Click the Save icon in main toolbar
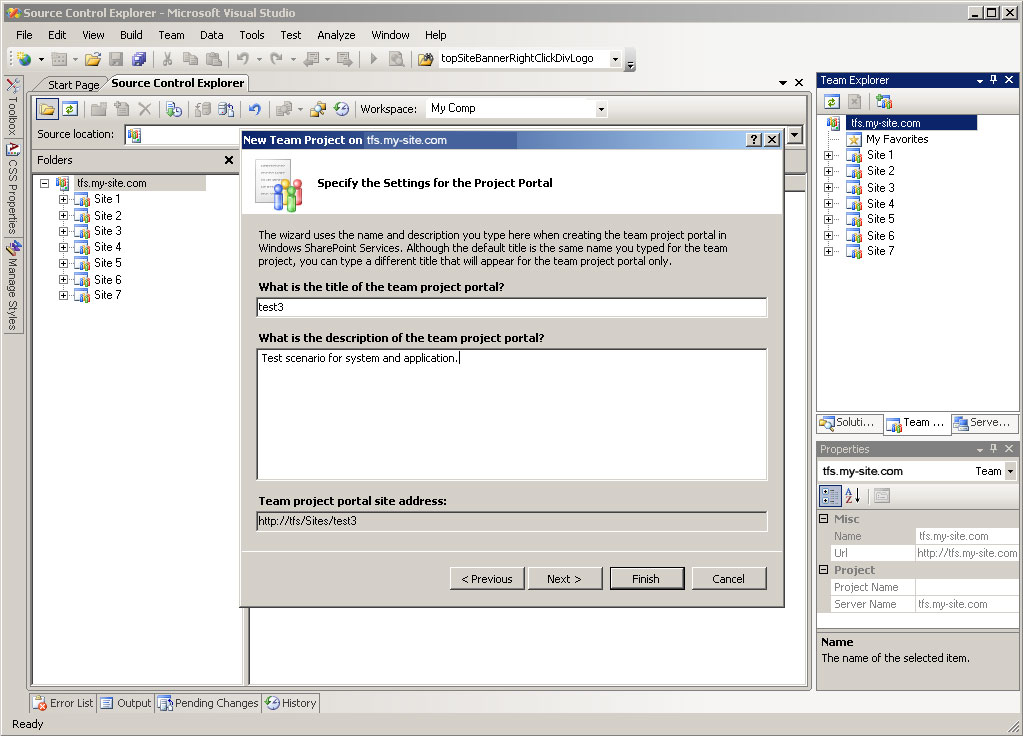The width and height of the screenshot is (1023, 736). (x=116, y=59)
